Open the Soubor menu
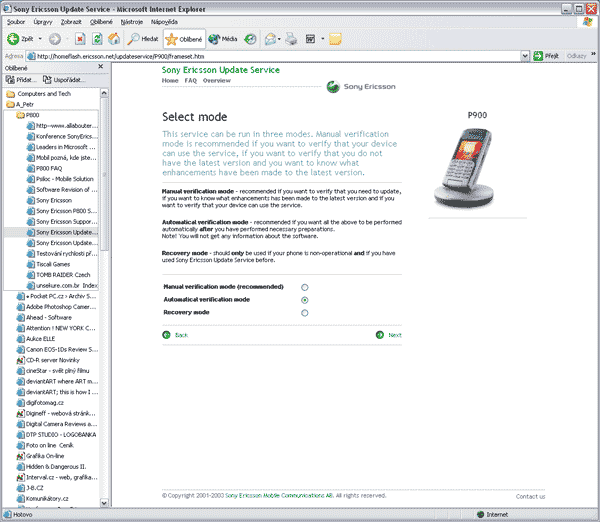600x522 pixels. [16, 22]
